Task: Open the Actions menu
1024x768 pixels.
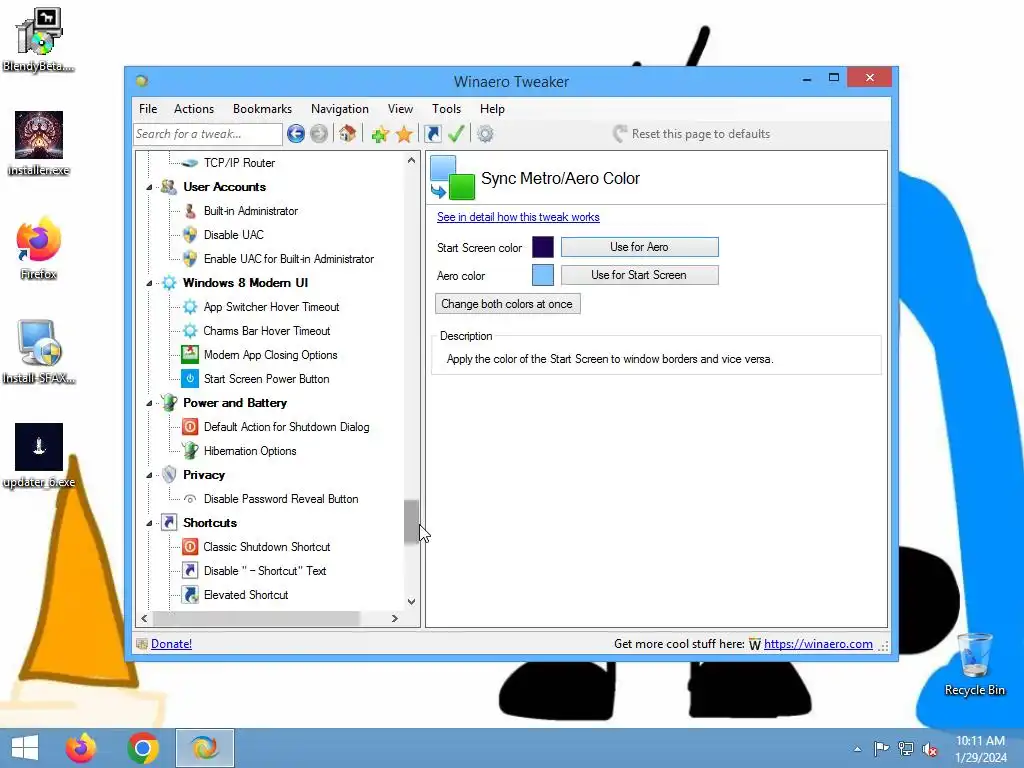Action: pos(194,109)
